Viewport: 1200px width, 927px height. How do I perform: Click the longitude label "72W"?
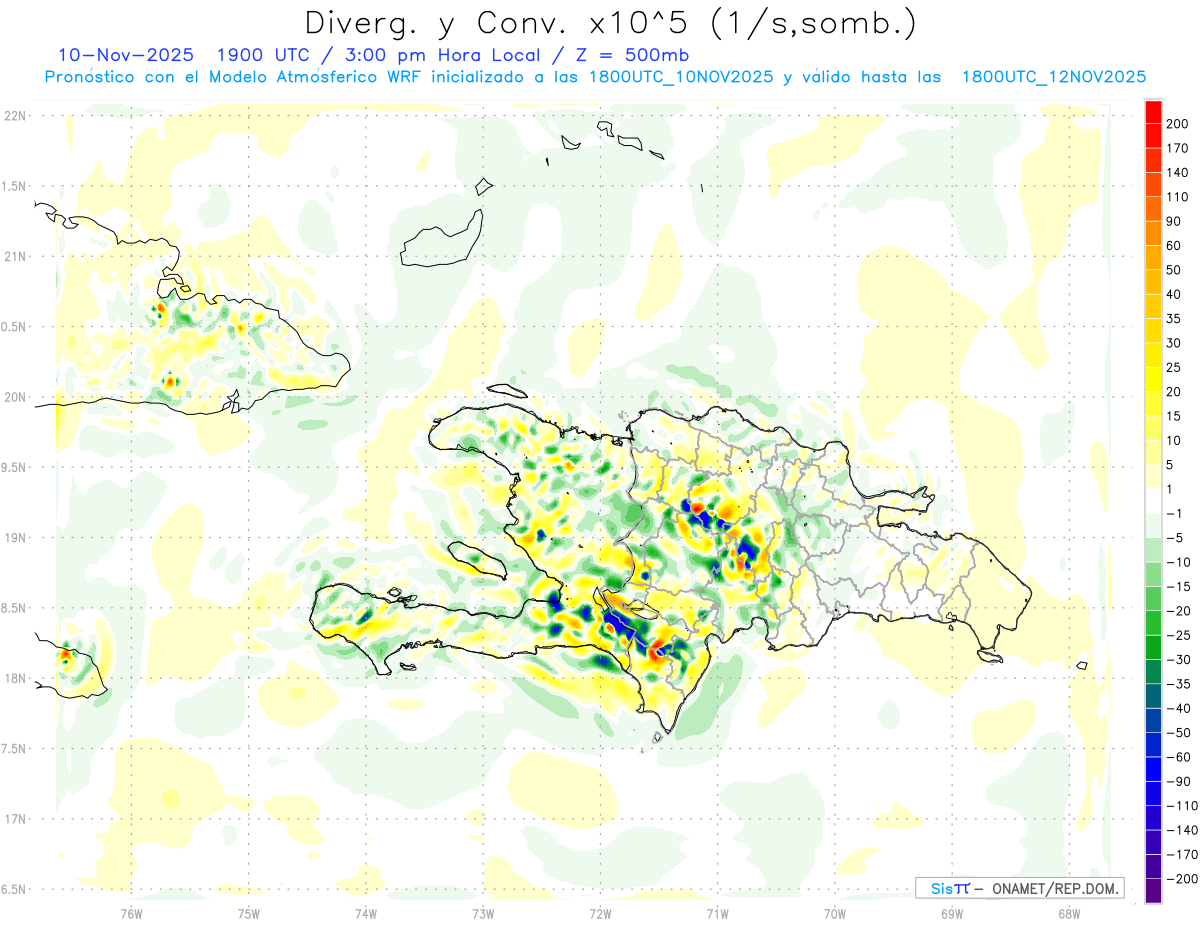600,913
